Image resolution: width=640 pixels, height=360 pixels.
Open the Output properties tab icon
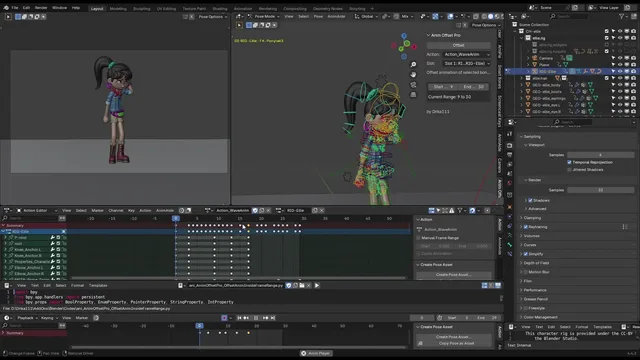coord(509,155)
